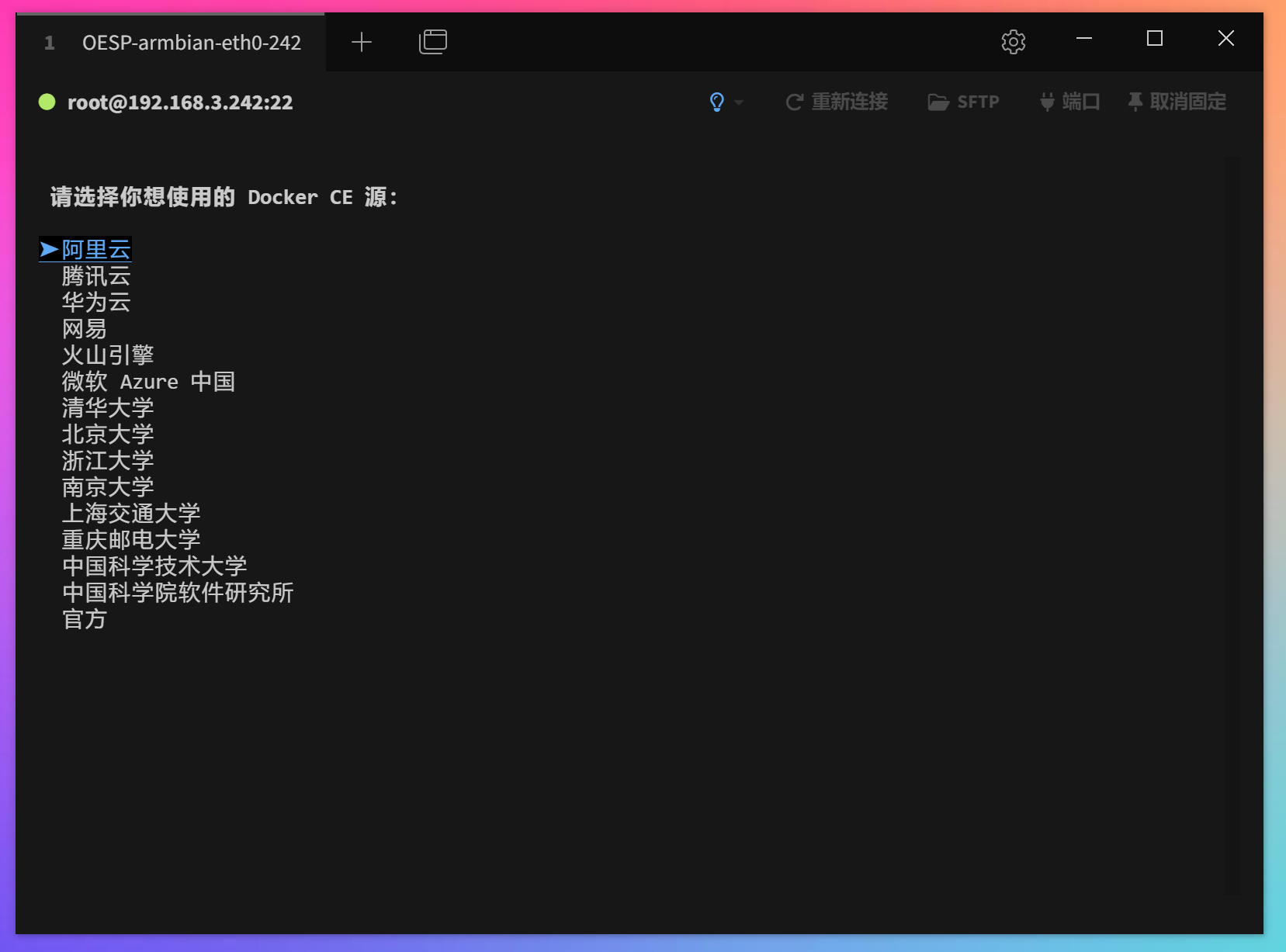This screenshot has width=1286, height=952.
Task: Click the 重新连接 reconnect icon
Action: click(794, 102)
